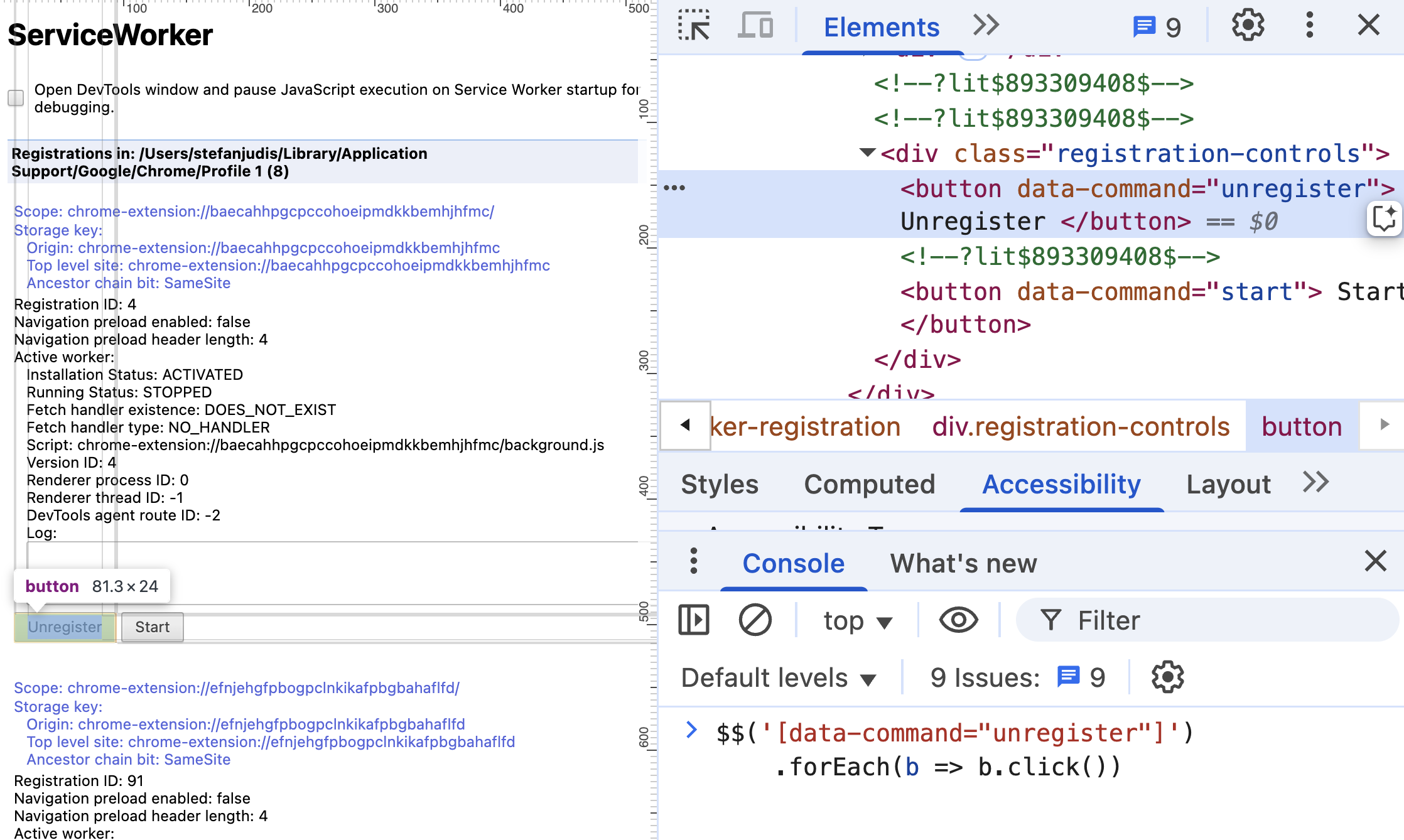Image resolution: width=1404 pixels, height=840 pixels.
Task: Enable the pause on Service Worker startup checkbox
Action: pyautogui.click(x=16, y=98)
